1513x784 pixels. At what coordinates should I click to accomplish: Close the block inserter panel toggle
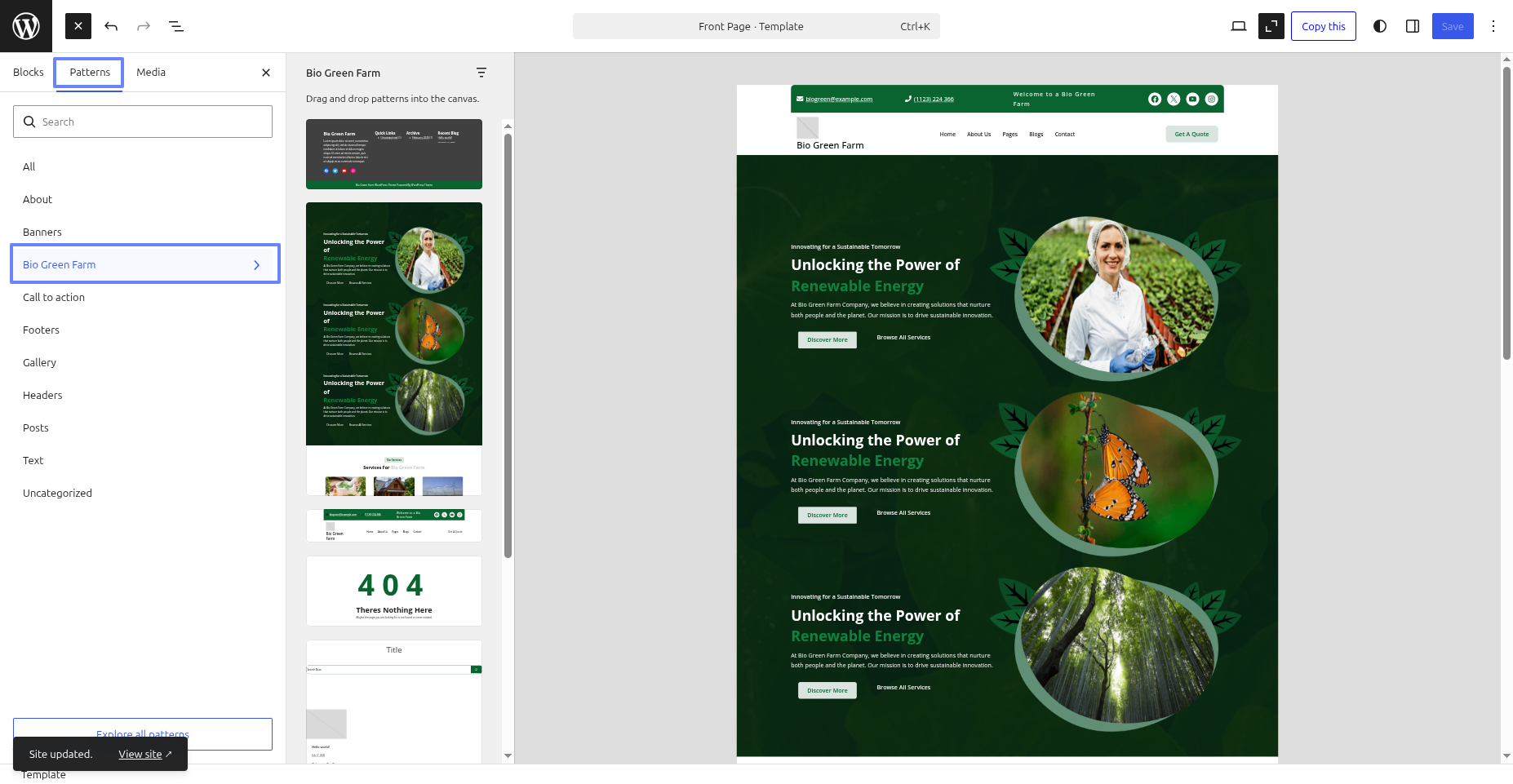[78, 26]
